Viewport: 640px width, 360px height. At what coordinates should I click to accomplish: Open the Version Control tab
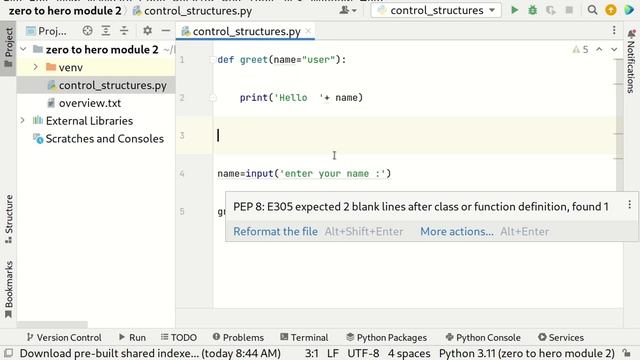point(64,337)
